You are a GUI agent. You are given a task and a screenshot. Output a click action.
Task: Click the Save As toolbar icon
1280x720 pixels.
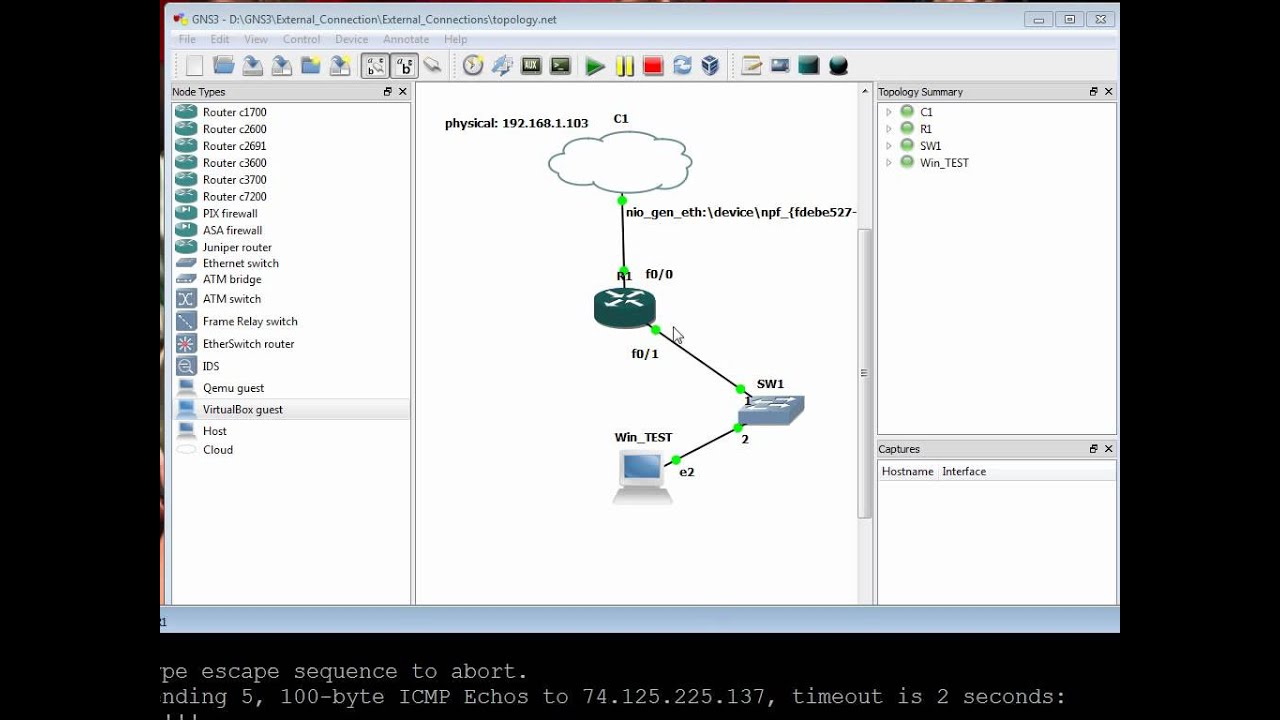pos(282,66)
